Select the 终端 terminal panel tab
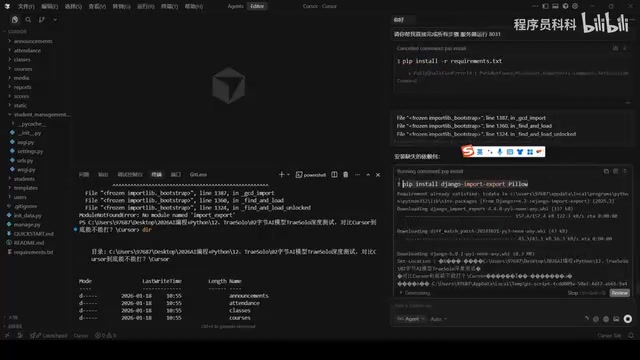Image resolution: width=640 pixels, height=360 pixels. (x=156, y=175)
